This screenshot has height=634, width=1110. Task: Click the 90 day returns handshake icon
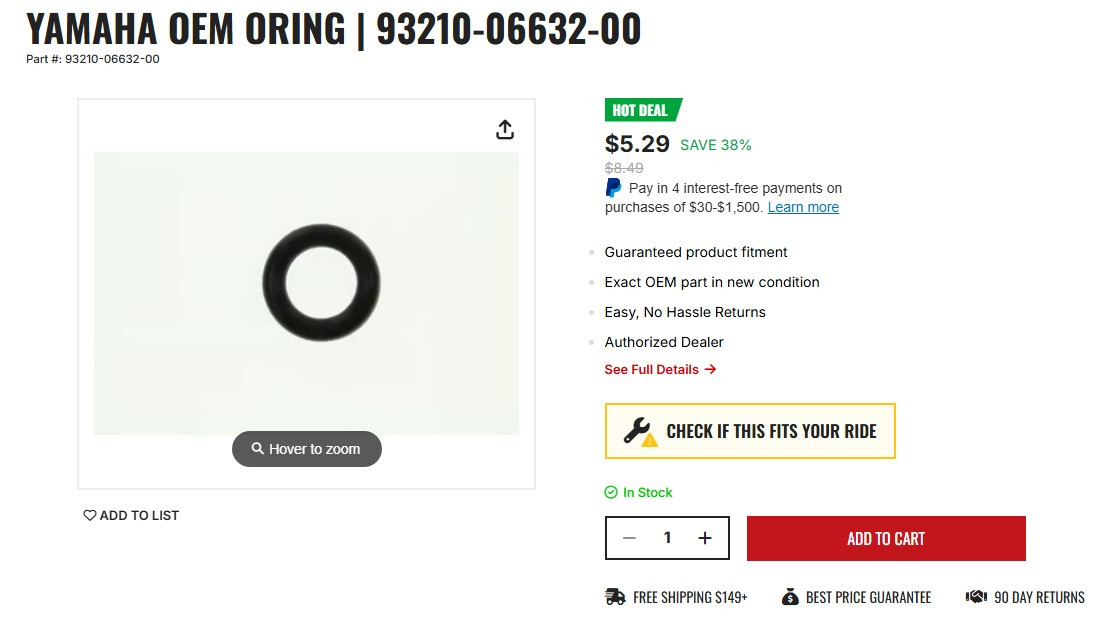point(976,597)
